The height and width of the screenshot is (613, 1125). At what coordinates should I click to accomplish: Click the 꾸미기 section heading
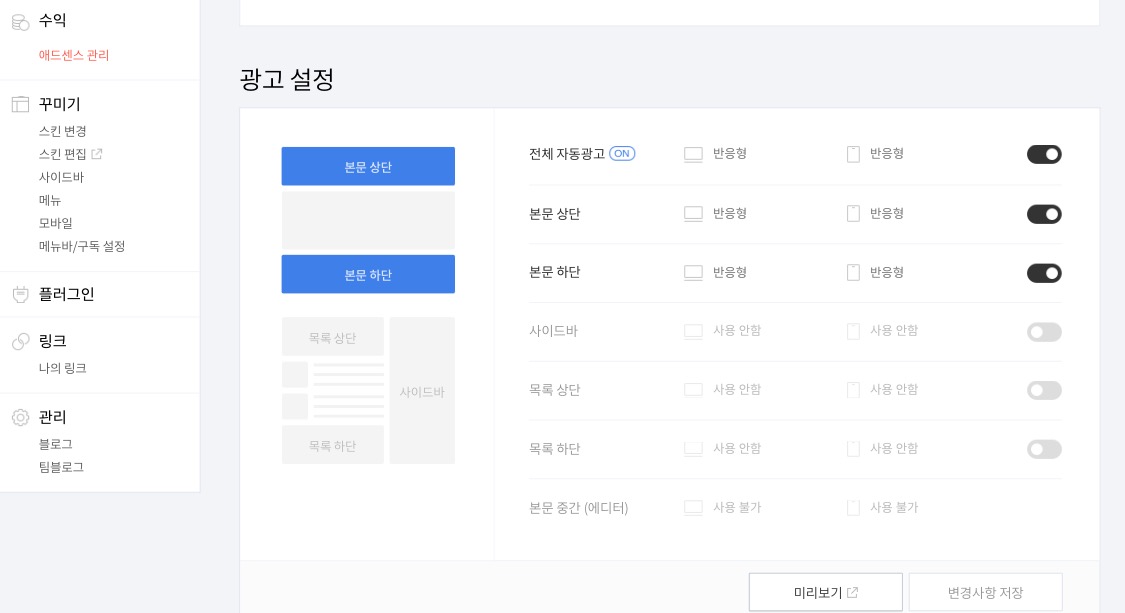[60, 105]
